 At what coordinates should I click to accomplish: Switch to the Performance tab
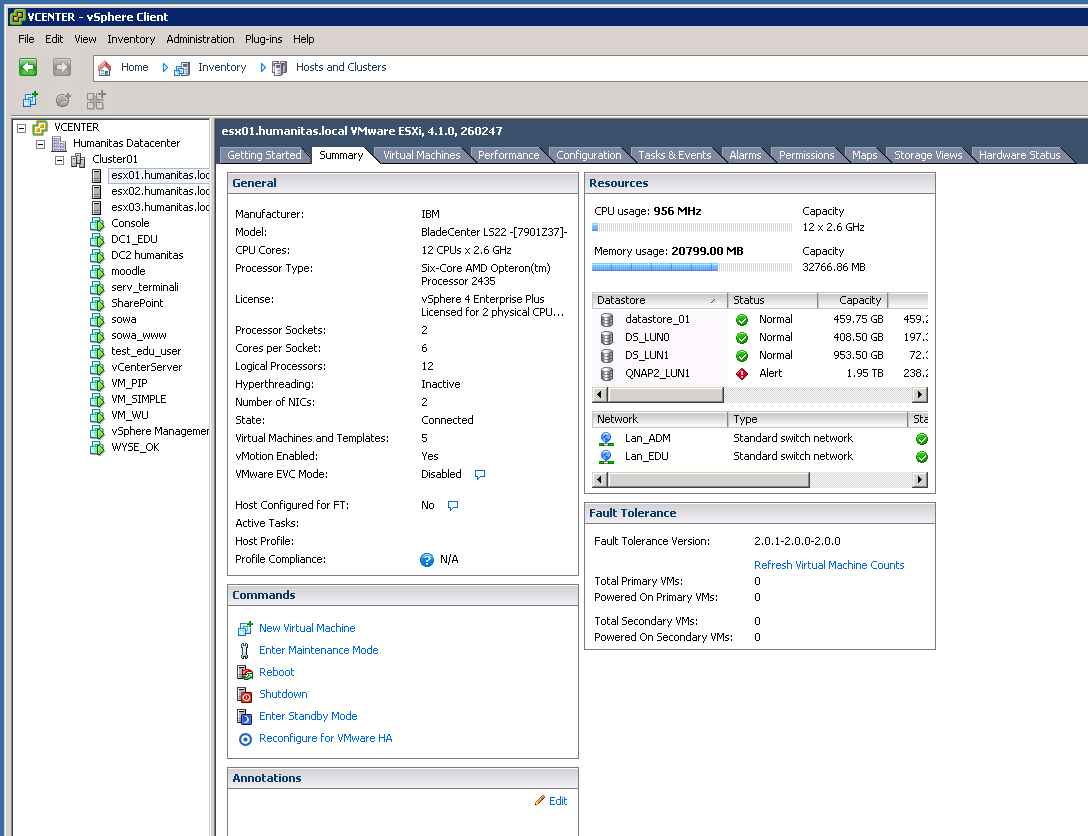[509, 155]
